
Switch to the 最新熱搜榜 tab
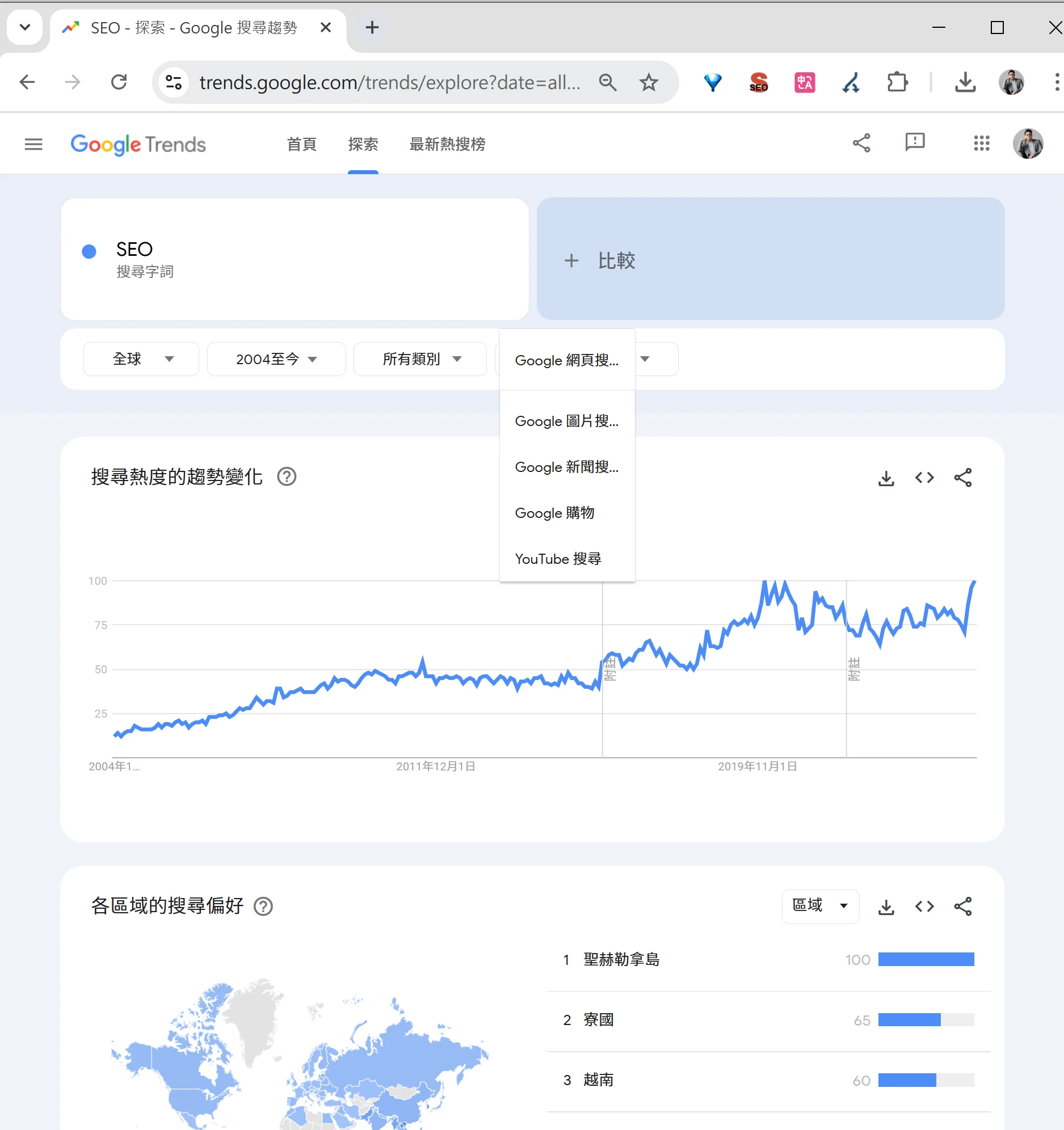[447, 145]
